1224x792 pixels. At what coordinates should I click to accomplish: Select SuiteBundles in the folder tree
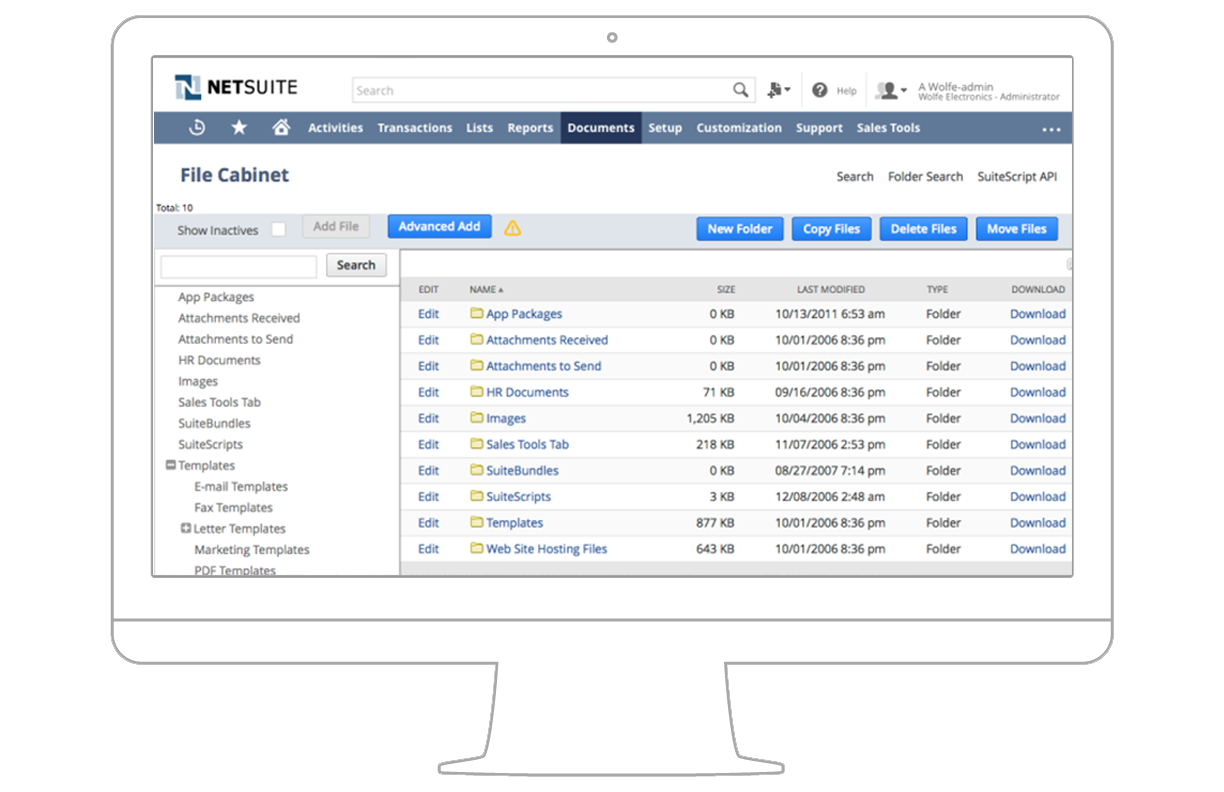click(x=214, y=423)
